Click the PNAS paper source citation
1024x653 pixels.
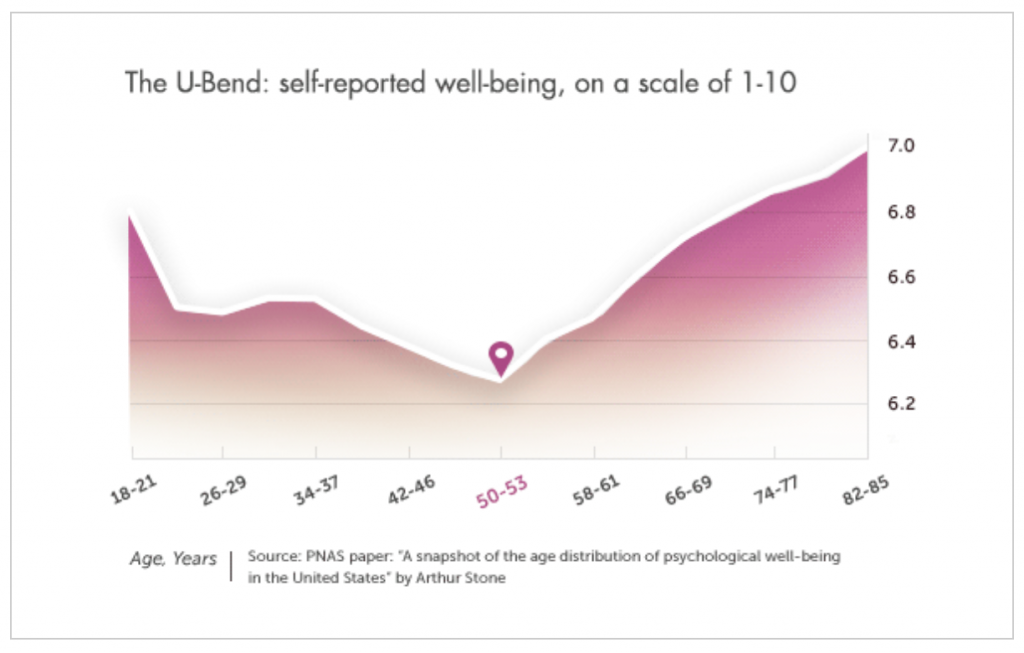tap(544, 557)
